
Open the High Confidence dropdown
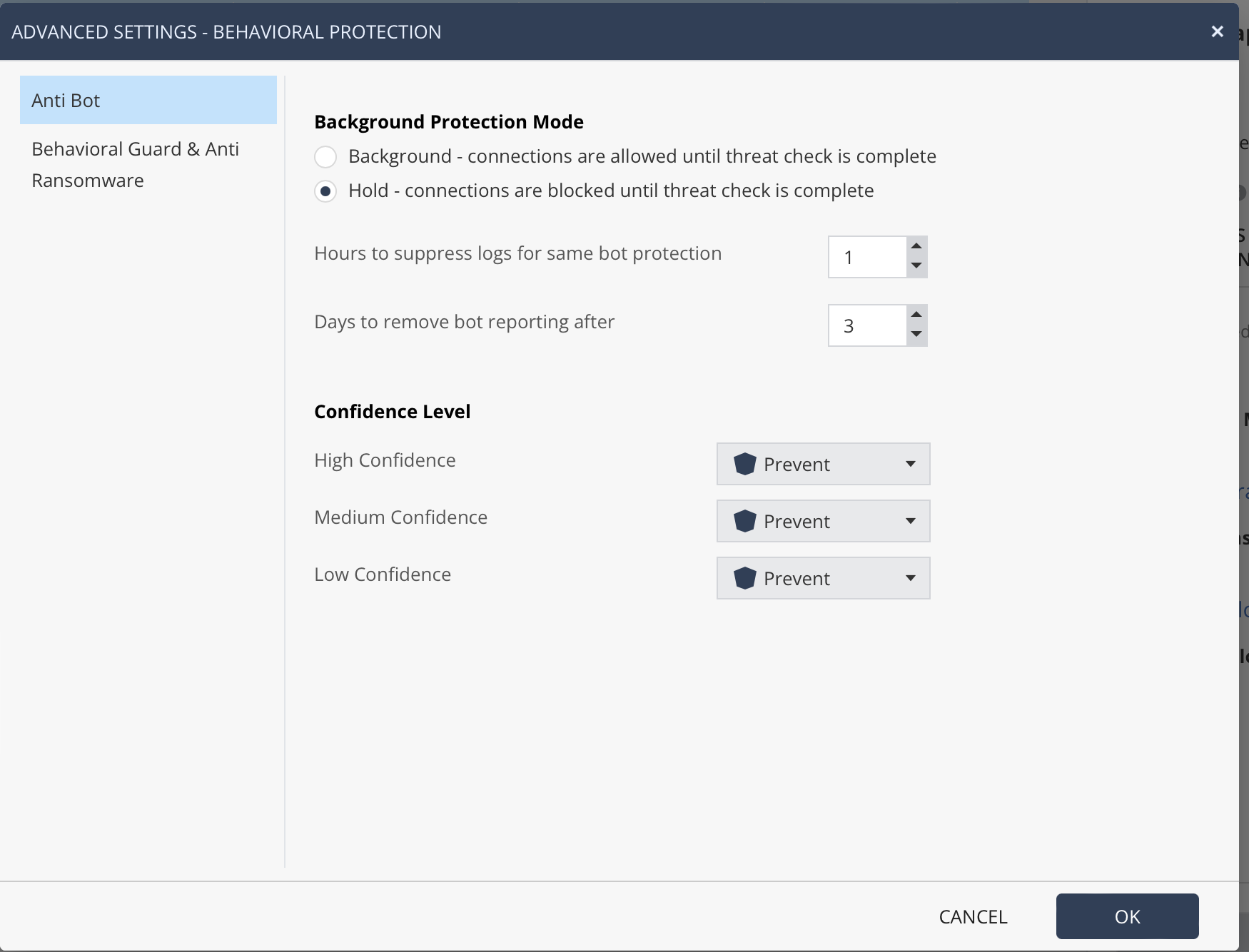pos(823,464)
